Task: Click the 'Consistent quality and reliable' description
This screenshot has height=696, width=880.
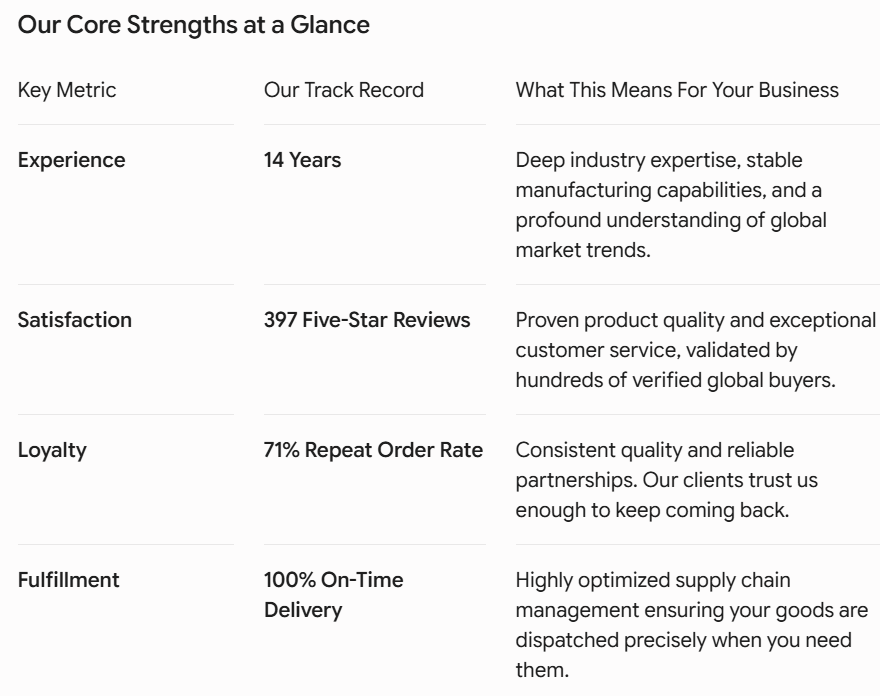Action: pos(667,480)
